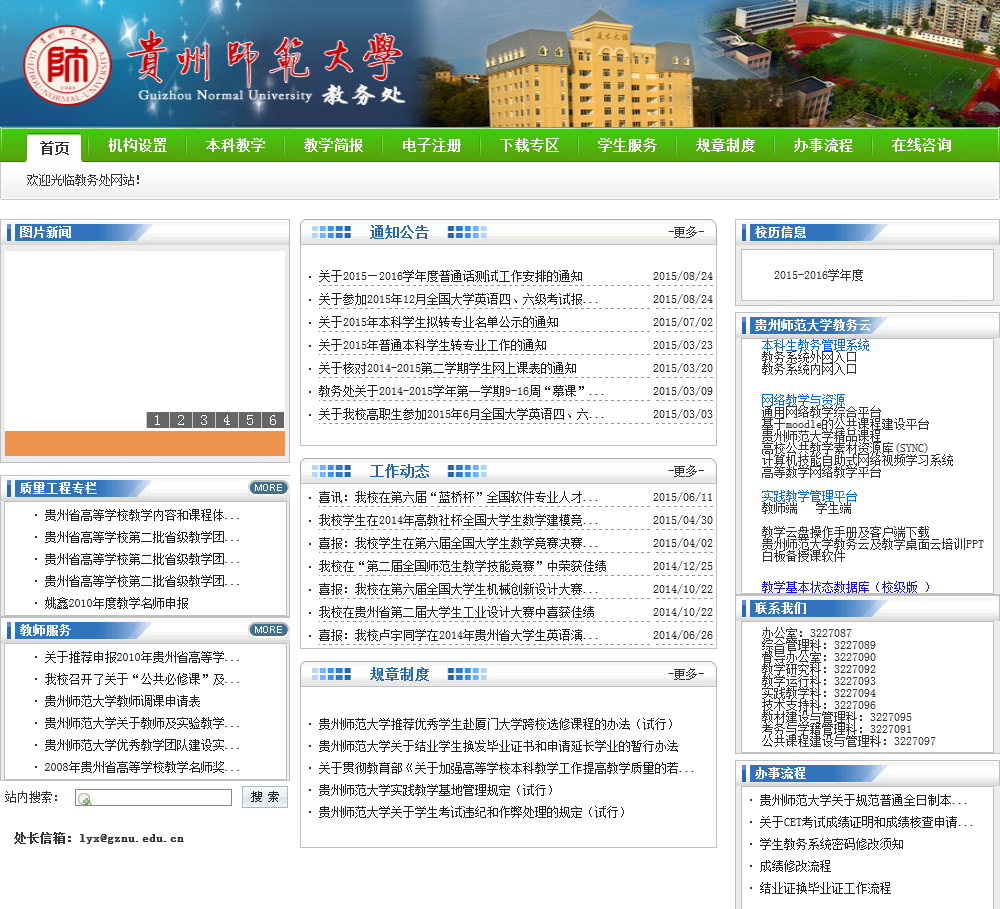This screenshot has height=909, width=1000.
Task: Open 2008年贵州省高等学校教学名师奖... link
Action: [142, 767]
